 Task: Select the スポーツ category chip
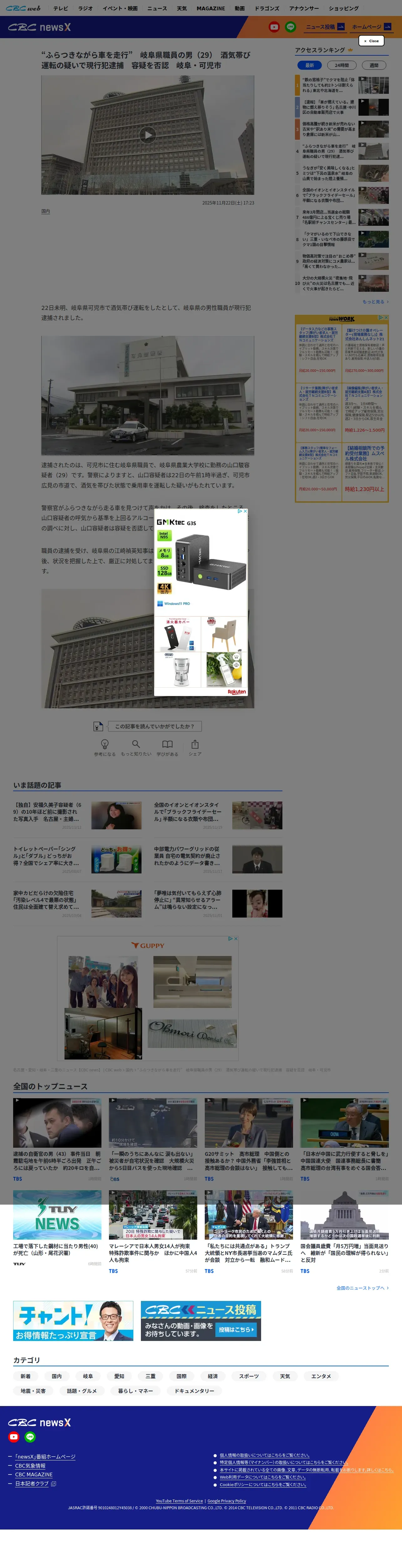249,1376
